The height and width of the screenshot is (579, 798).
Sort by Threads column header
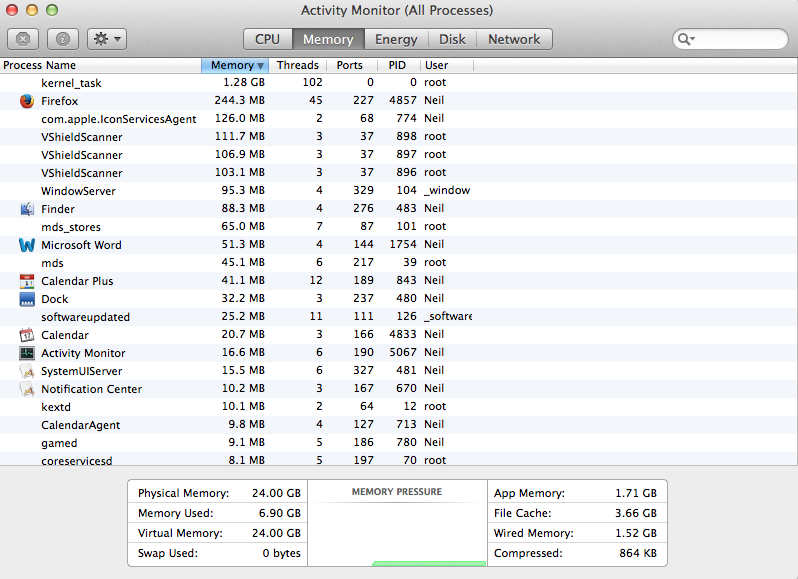(298, 65)
